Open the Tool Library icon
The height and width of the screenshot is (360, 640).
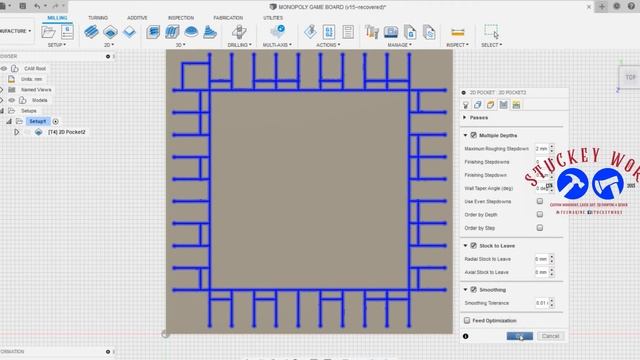point(372,31)
